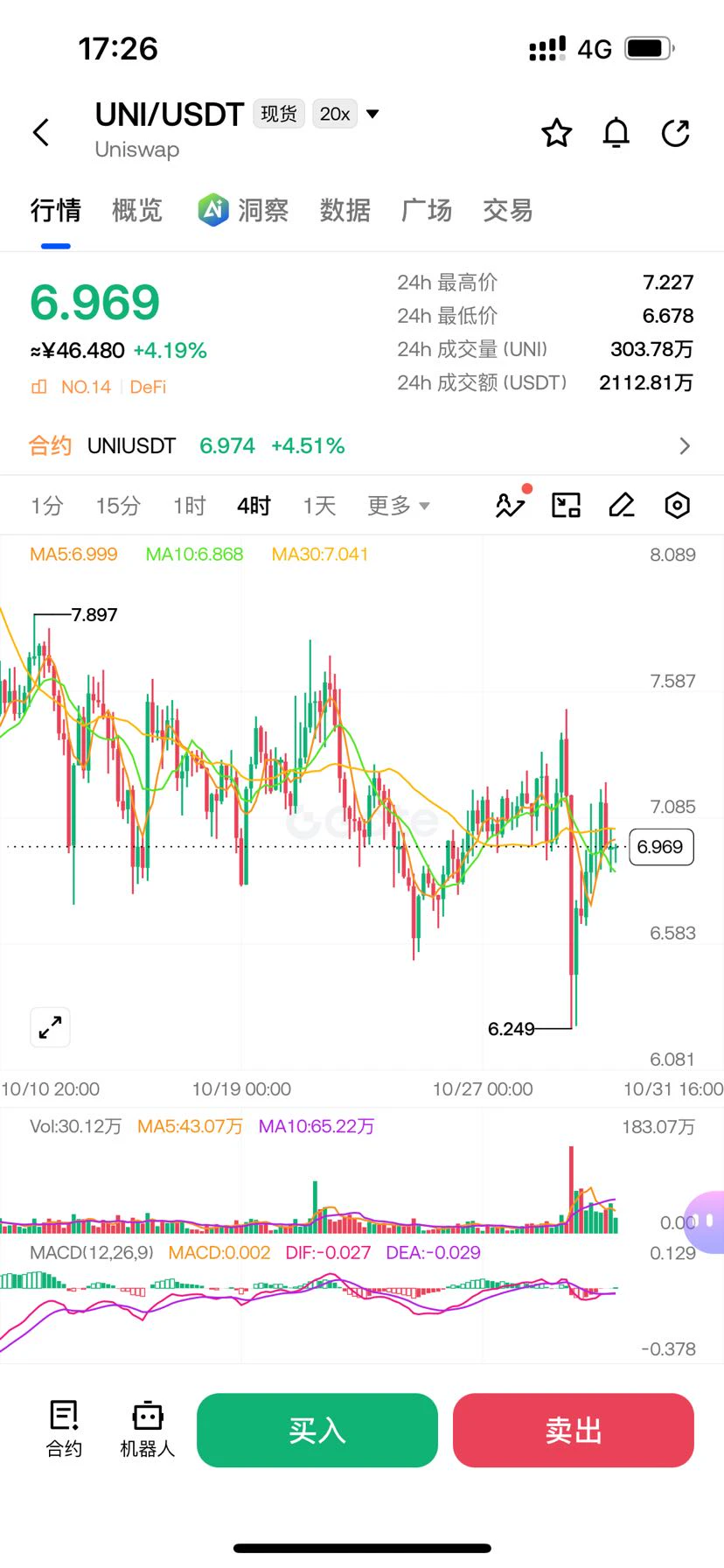Expand the 更多 timeframe dropdown

coord(399,506)
